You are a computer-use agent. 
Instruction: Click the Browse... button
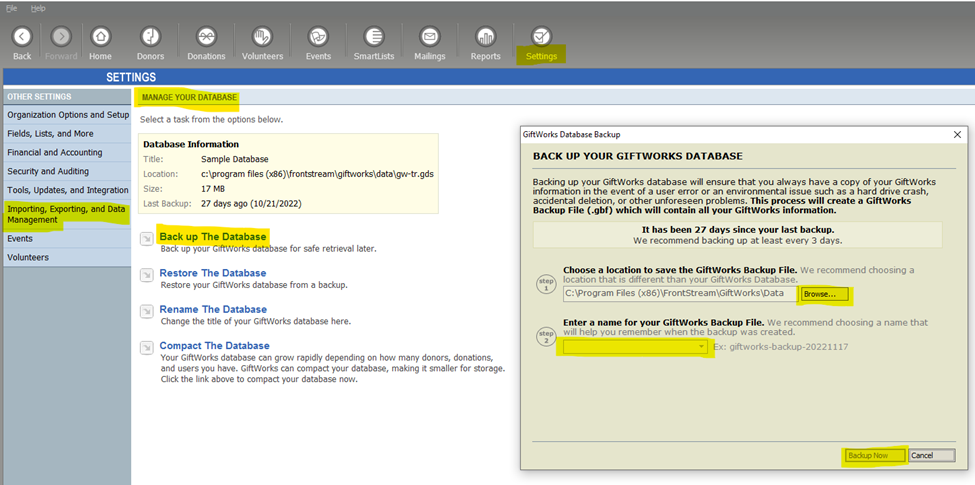[825, 294]
